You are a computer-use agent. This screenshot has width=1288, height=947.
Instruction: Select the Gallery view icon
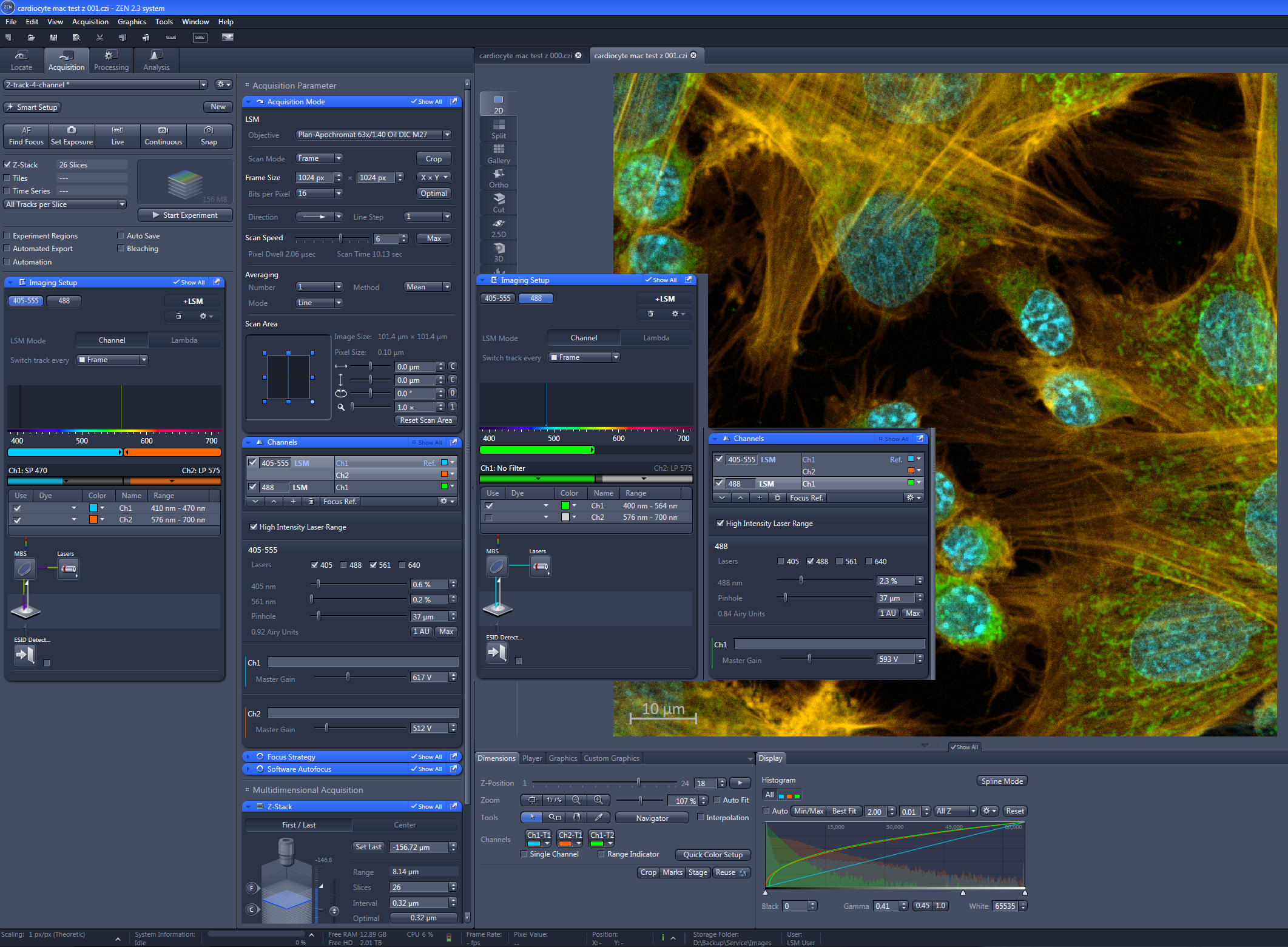[x=498, y=152]
